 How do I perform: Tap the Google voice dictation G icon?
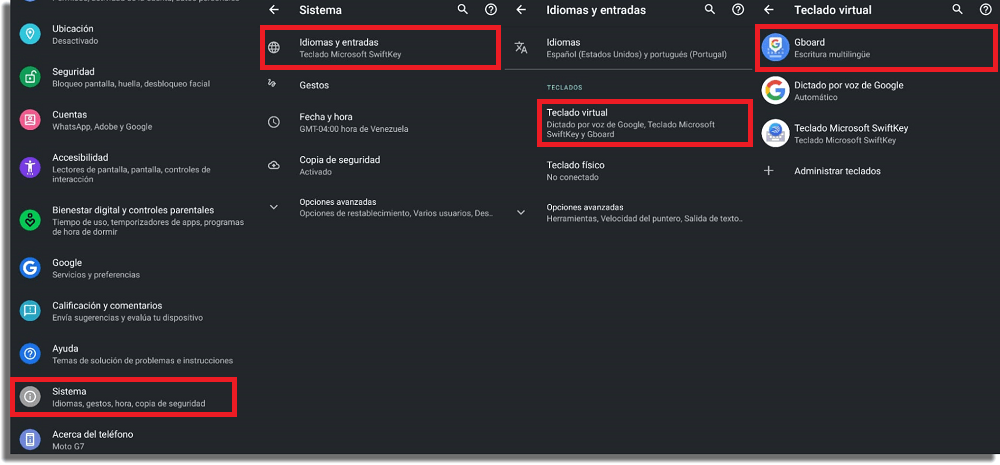[x=776, y=91]
